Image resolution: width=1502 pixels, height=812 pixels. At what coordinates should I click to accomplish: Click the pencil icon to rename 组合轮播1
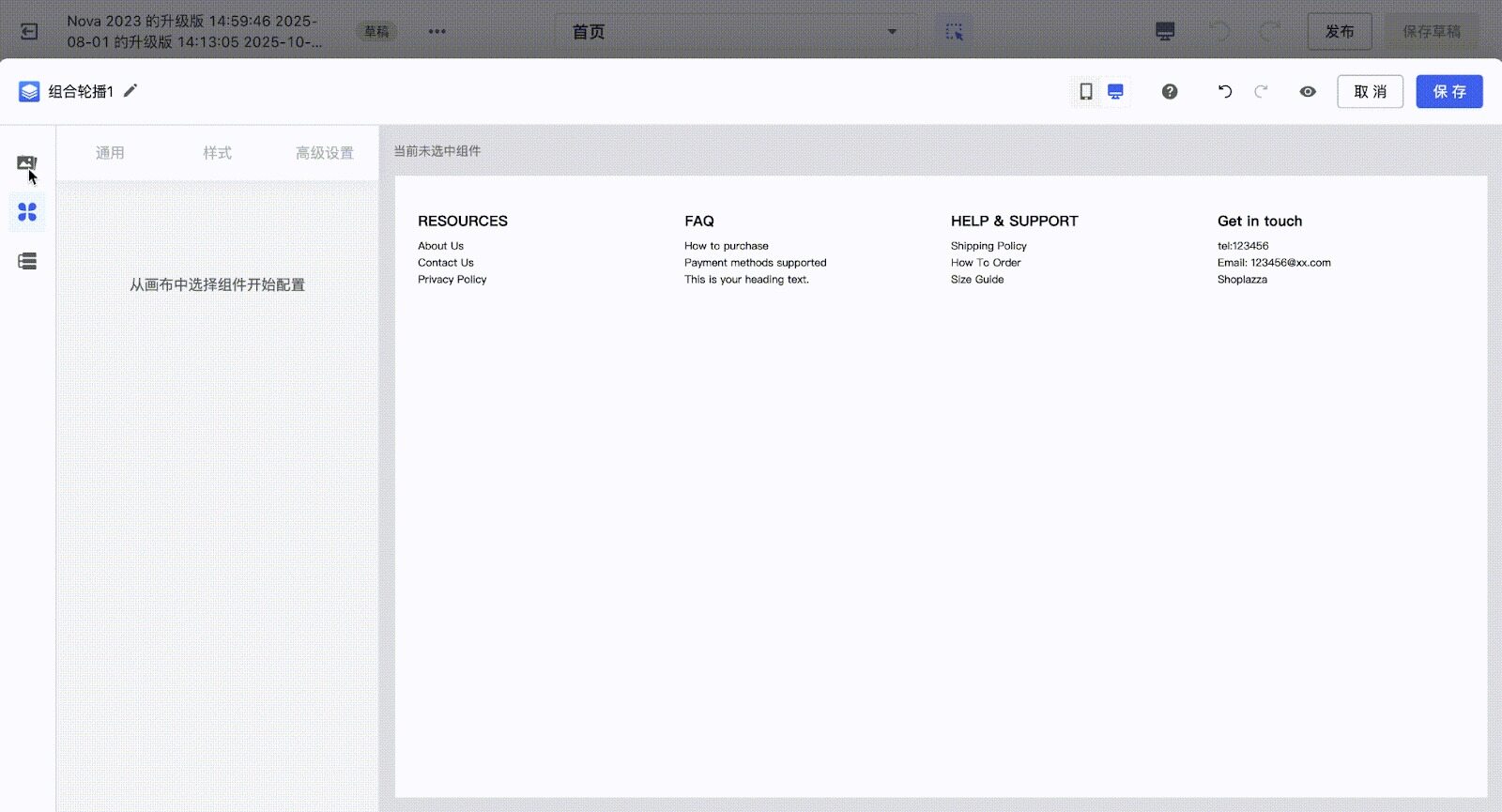[x=130, y=90]
